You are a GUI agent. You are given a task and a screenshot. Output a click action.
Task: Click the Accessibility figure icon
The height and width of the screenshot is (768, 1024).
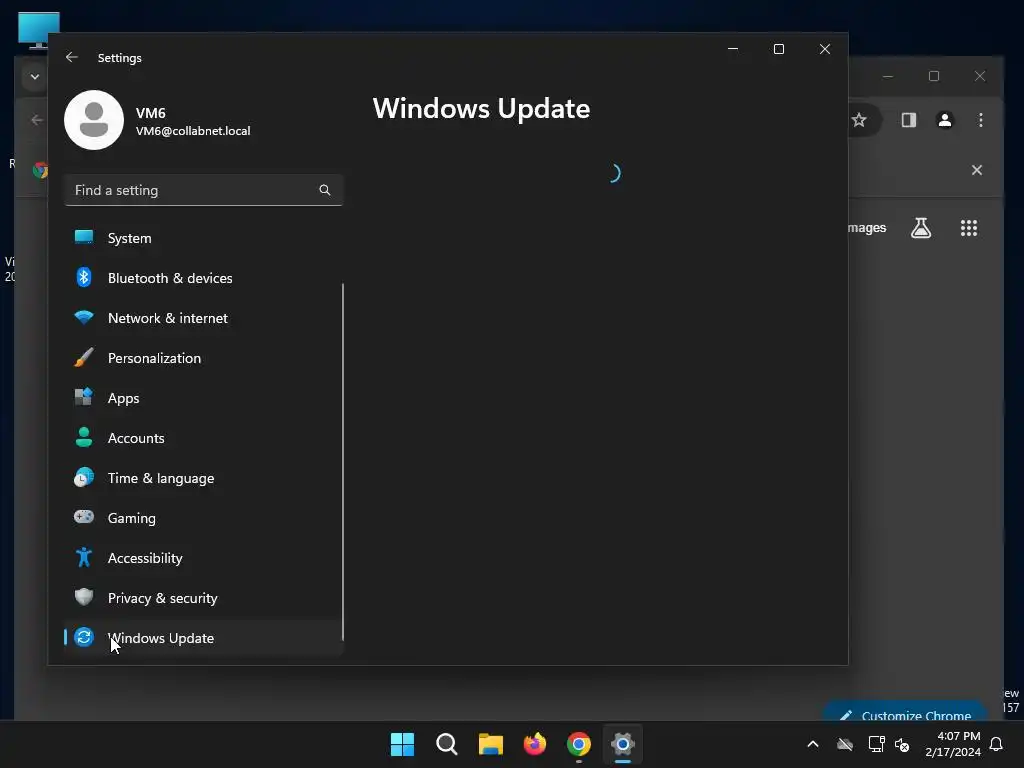tap(84, 557)
